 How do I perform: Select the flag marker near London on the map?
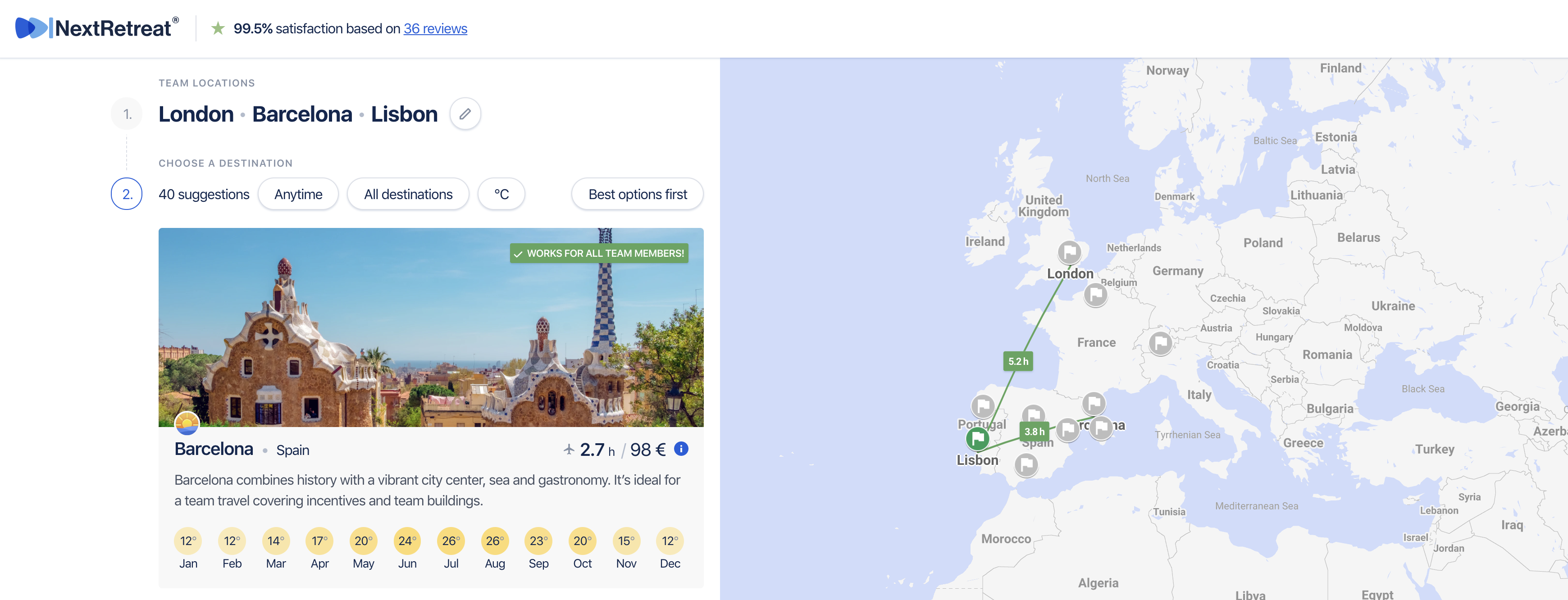tap(1070, 251)
